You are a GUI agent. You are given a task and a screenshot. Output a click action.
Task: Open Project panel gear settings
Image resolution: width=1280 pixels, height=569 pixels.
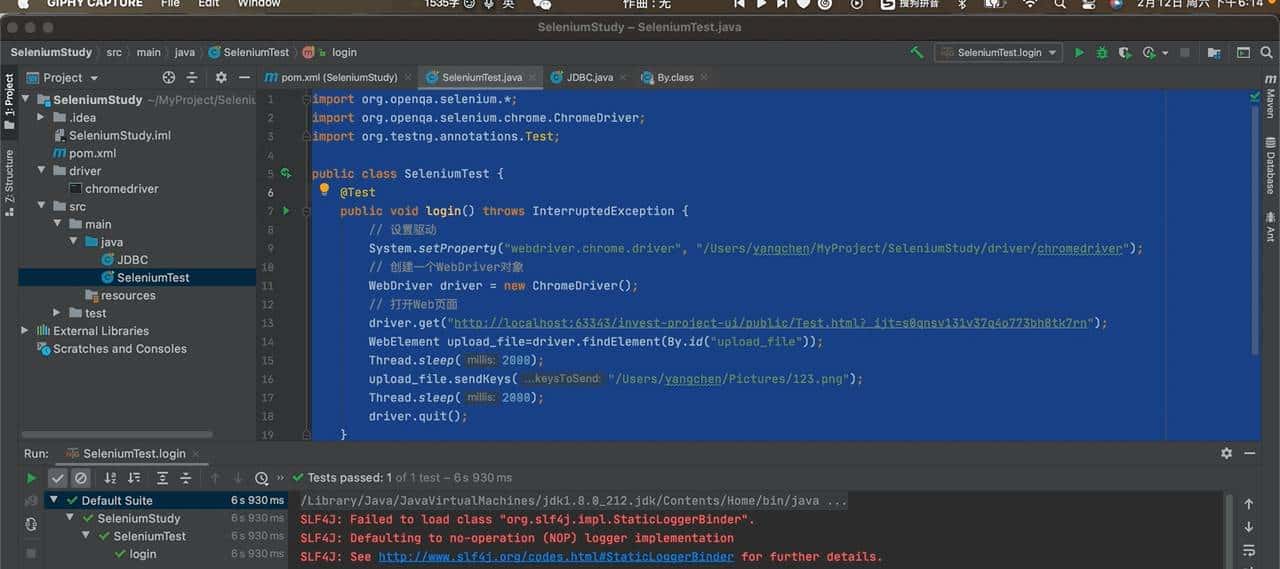tap(220, 77)
